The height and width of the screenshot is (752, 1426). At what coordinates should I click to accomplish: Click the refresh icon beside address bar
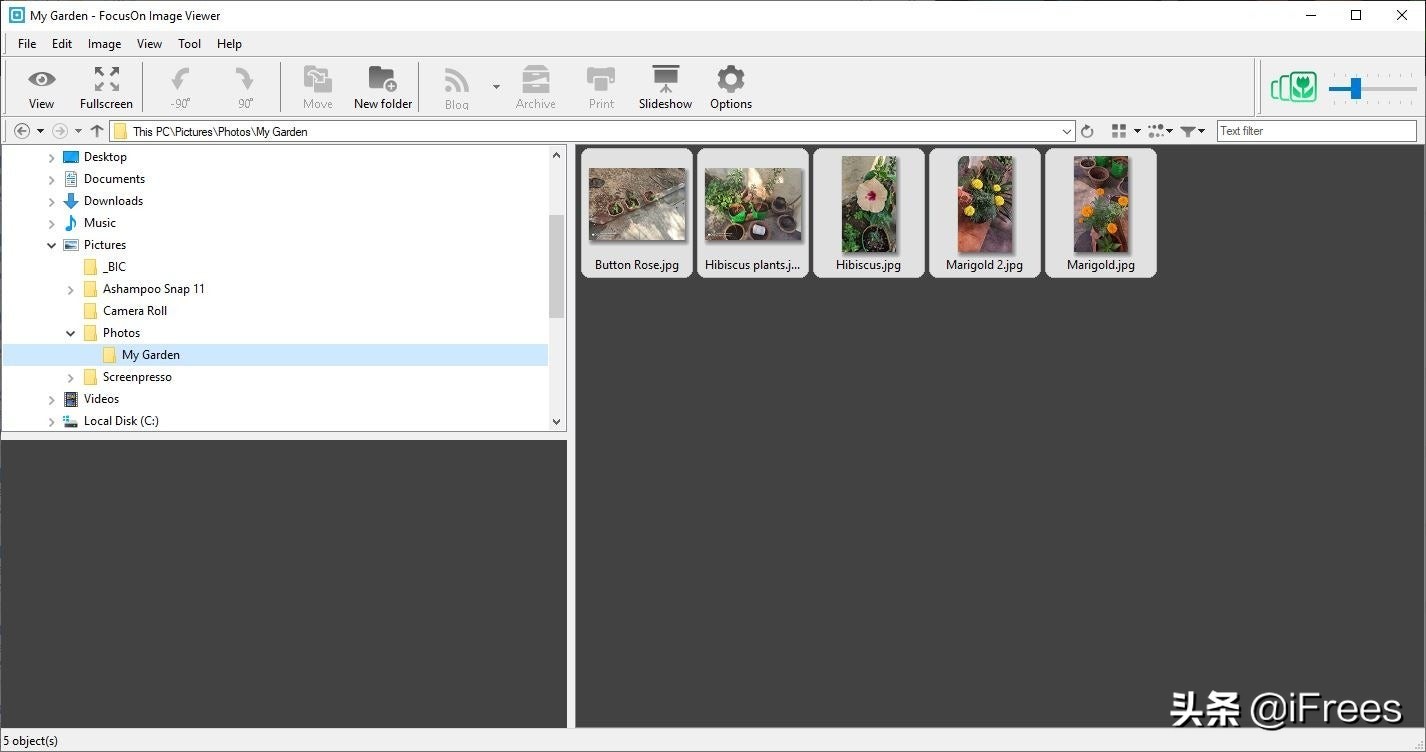[x=1087, y=131]
